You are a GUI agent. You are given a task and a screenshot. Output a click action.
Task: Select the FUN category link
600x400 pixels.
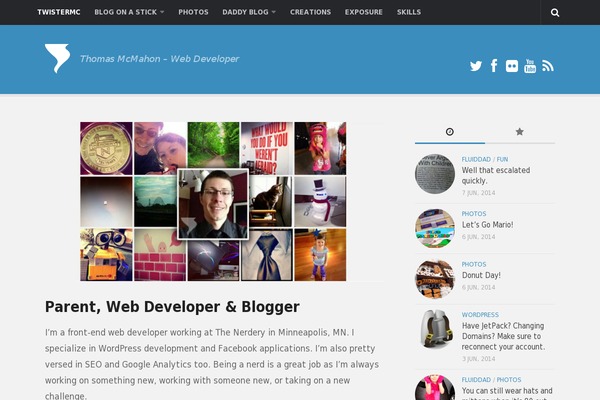point(502,159)
